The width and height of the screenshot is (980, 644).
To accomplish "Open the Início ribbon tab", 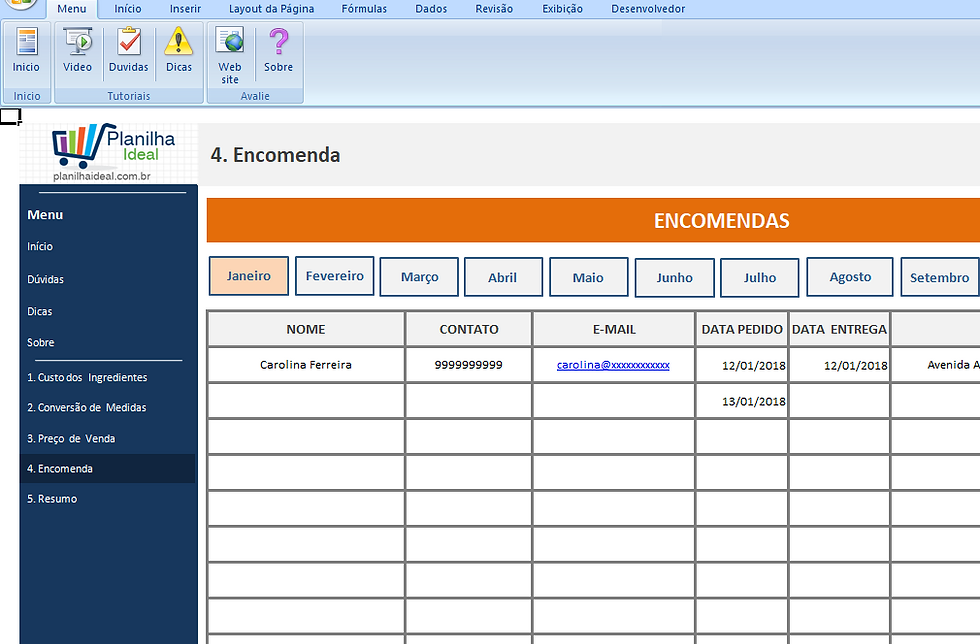I will (128, 9).
